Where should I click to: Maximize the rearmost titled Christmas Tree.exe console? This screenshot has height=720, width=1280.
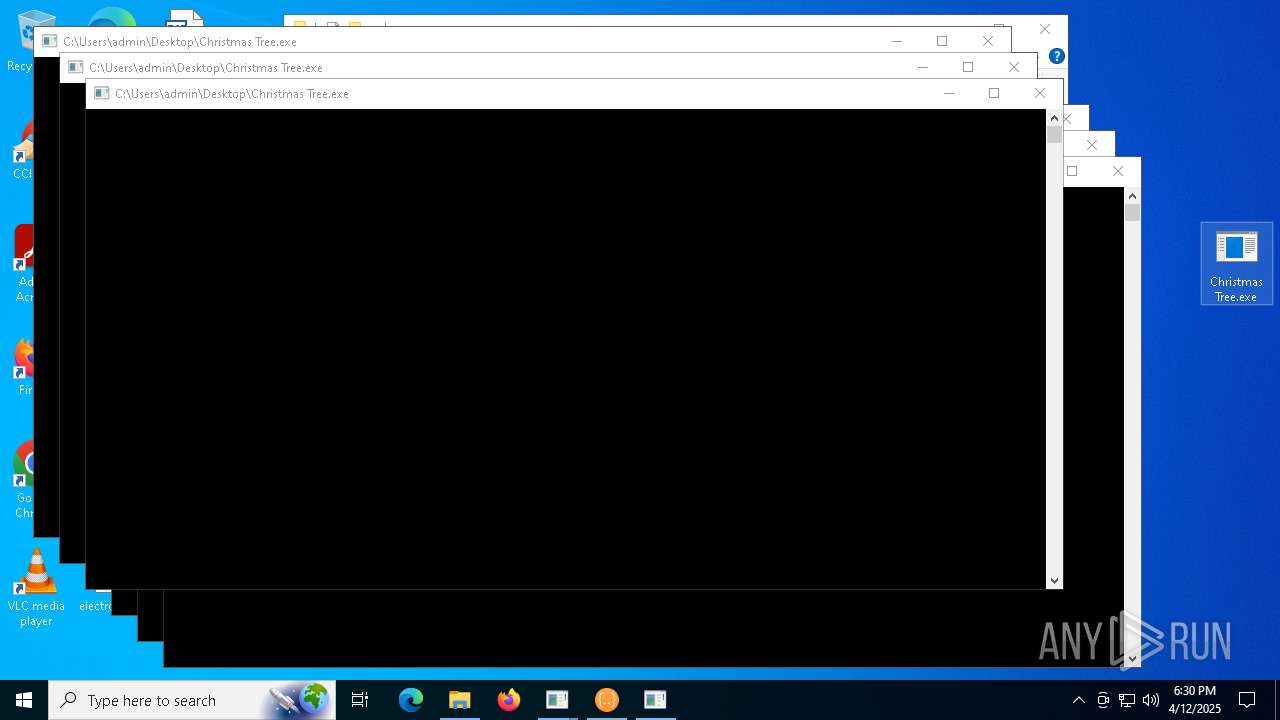pos(942,41)
